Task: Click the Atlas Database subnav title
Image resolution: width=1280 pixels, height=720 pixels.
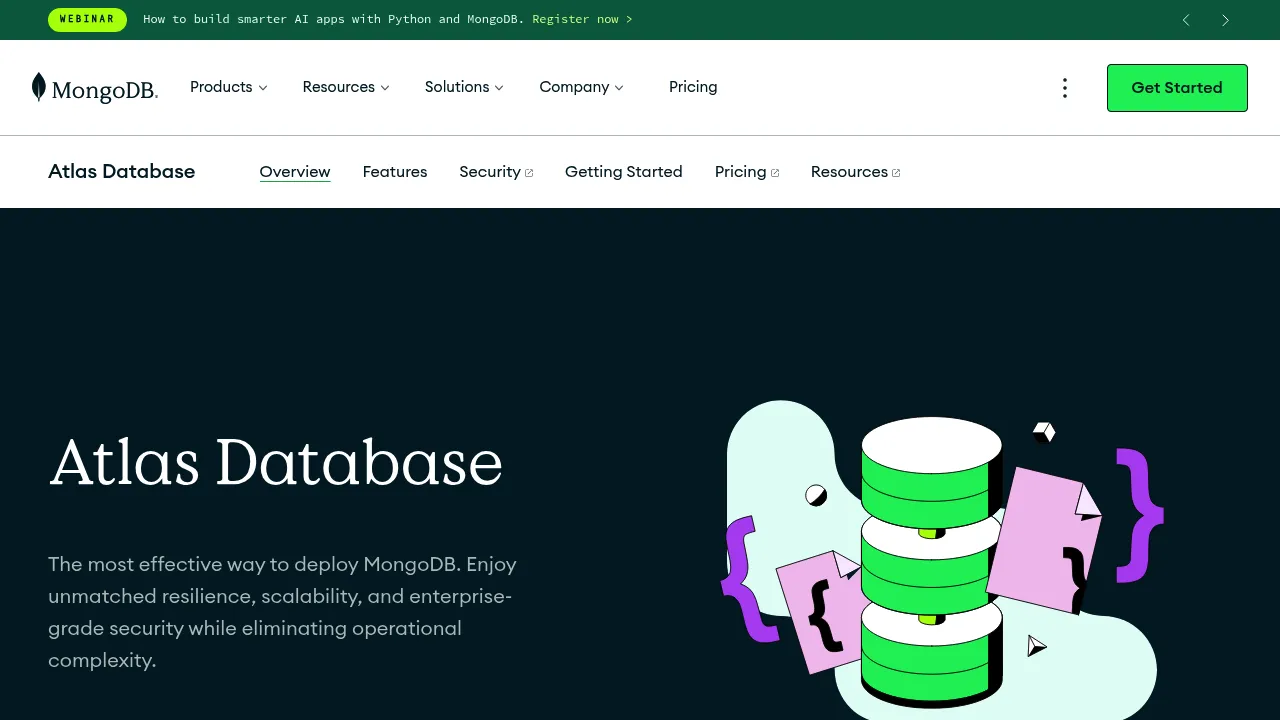Action: point(122,172)
